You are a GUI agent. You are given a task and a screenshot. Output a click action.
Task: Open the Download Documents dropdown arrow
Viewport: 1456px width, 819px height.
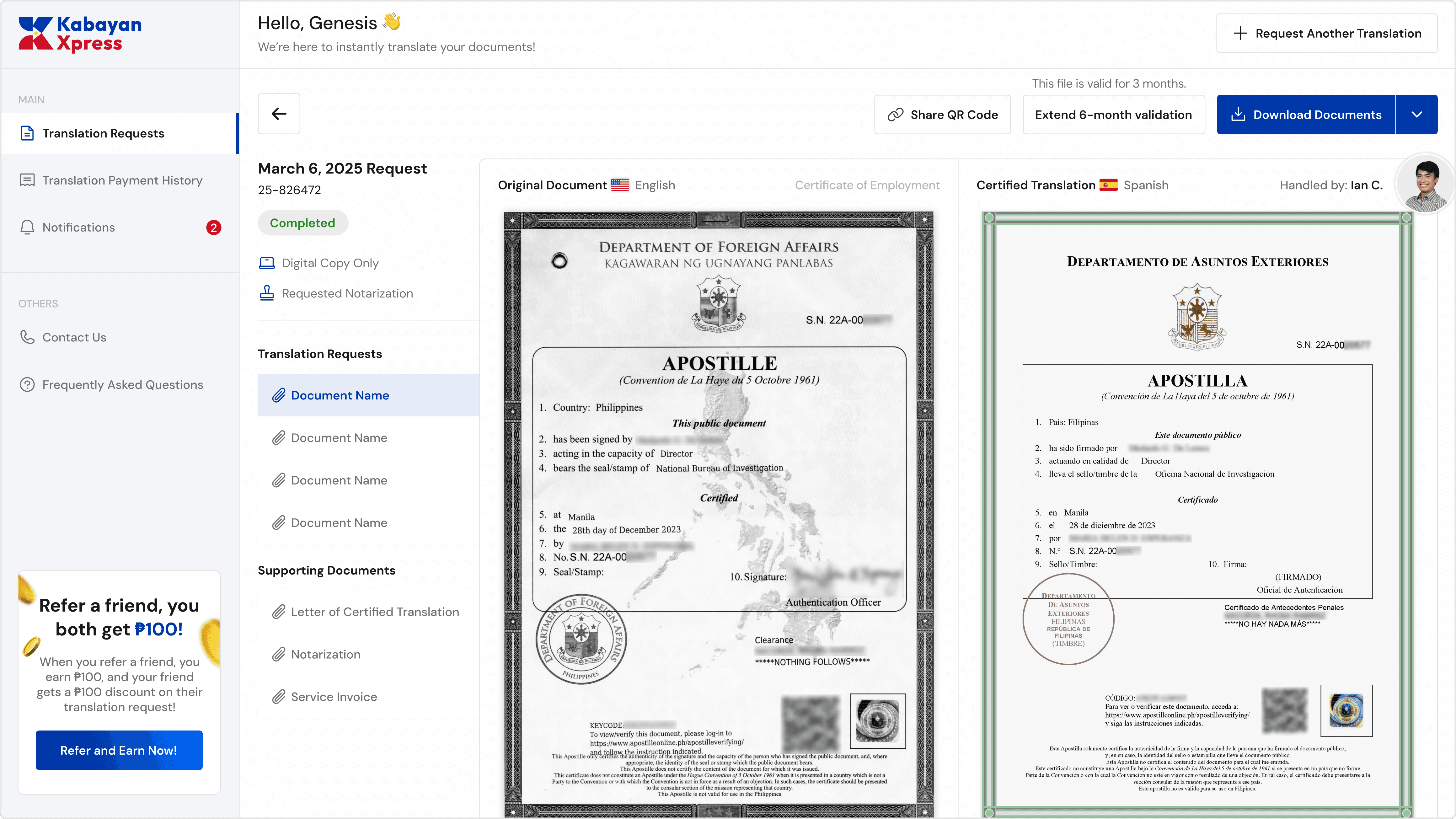[1416, 115]
